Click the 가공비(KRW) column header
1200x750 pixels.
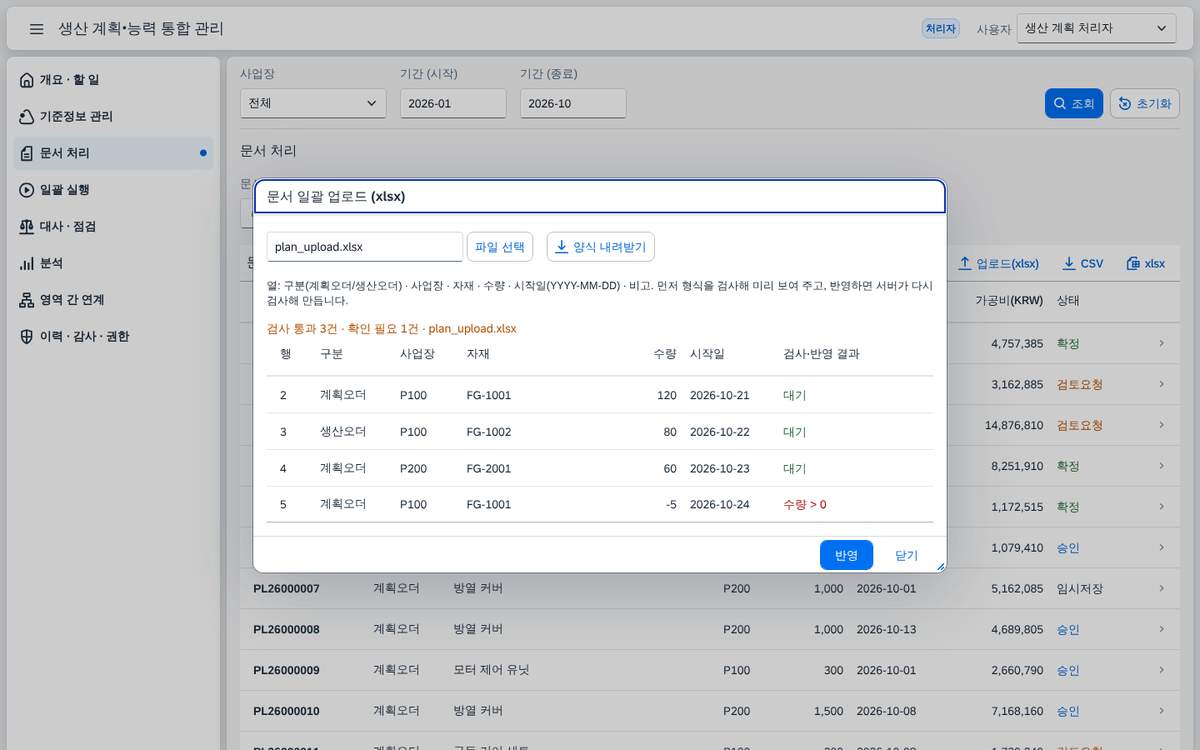(1009, 300)
